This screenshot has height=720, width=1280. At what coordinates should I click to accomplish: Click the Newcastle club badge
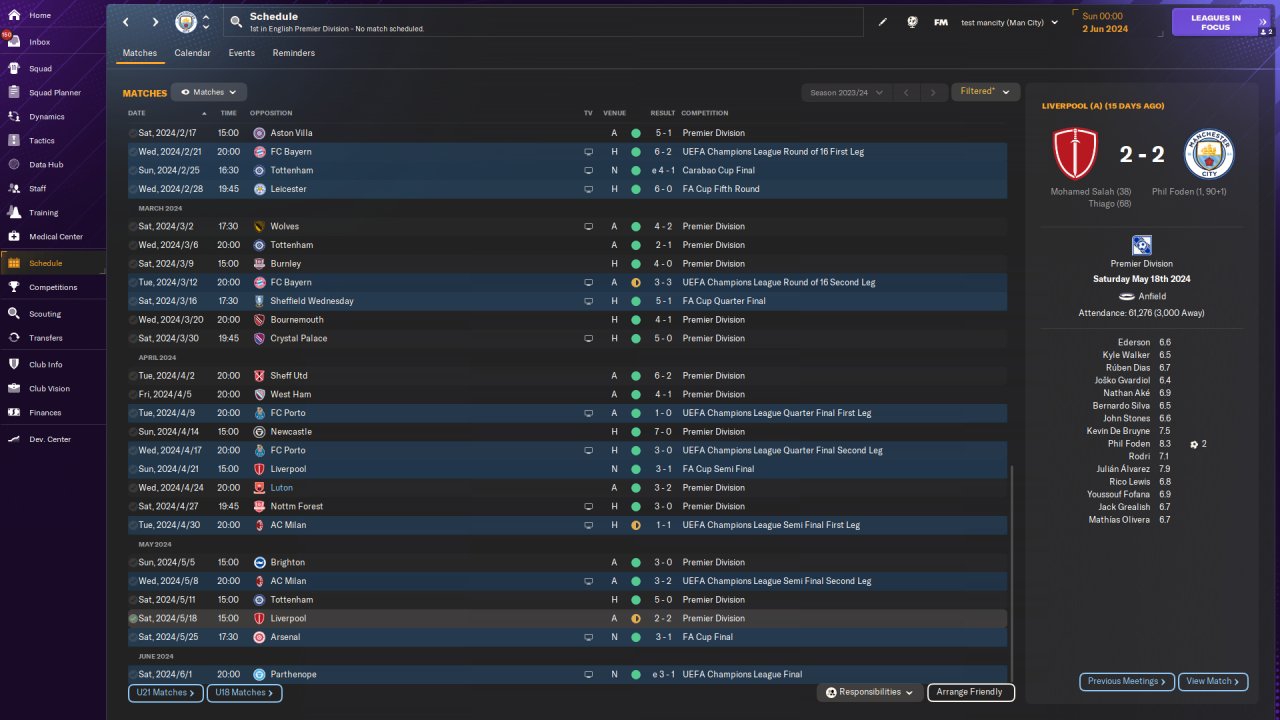(x=260, y=432)
